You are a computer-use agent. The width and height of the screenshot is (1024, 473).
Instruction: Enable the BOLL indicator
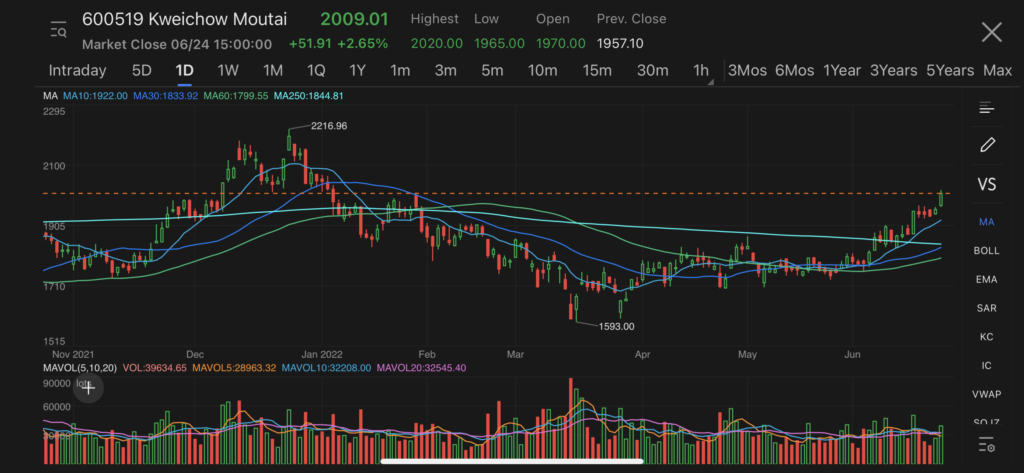[986, 251]
